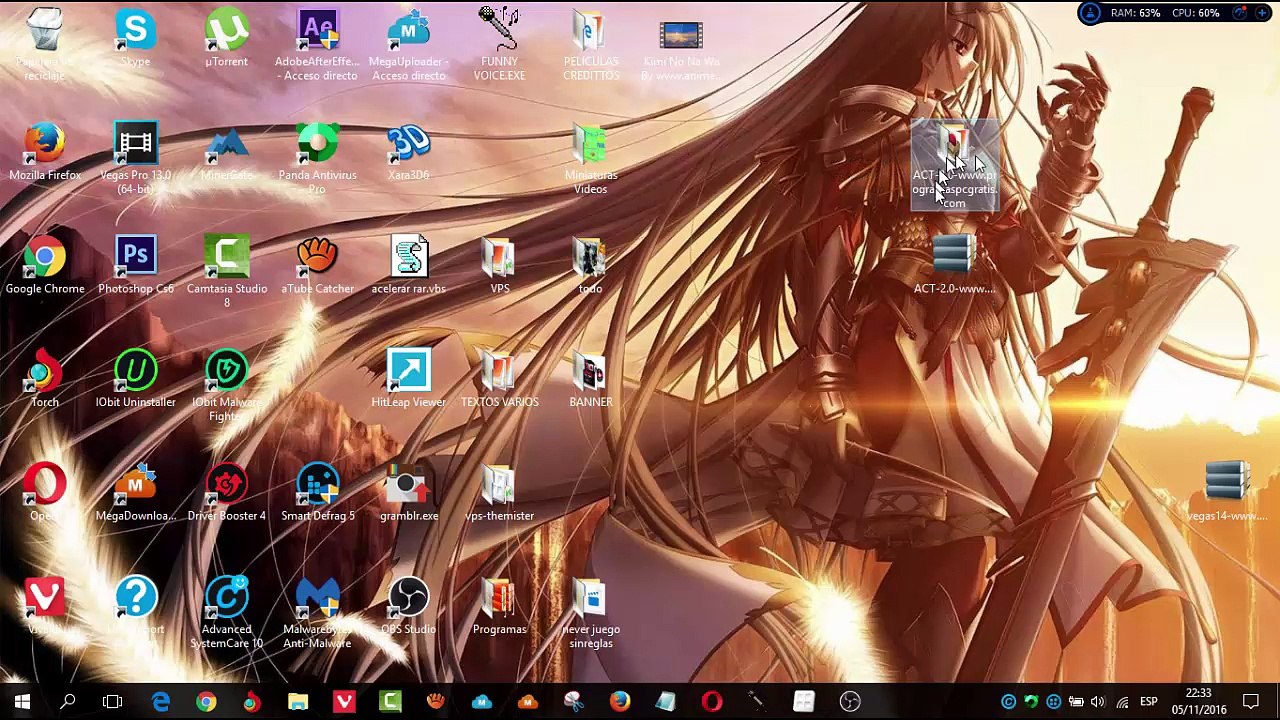Select the Xara3D6 desktop icon
Viewport: 1280px width, 720px height.
coord(408,153)
